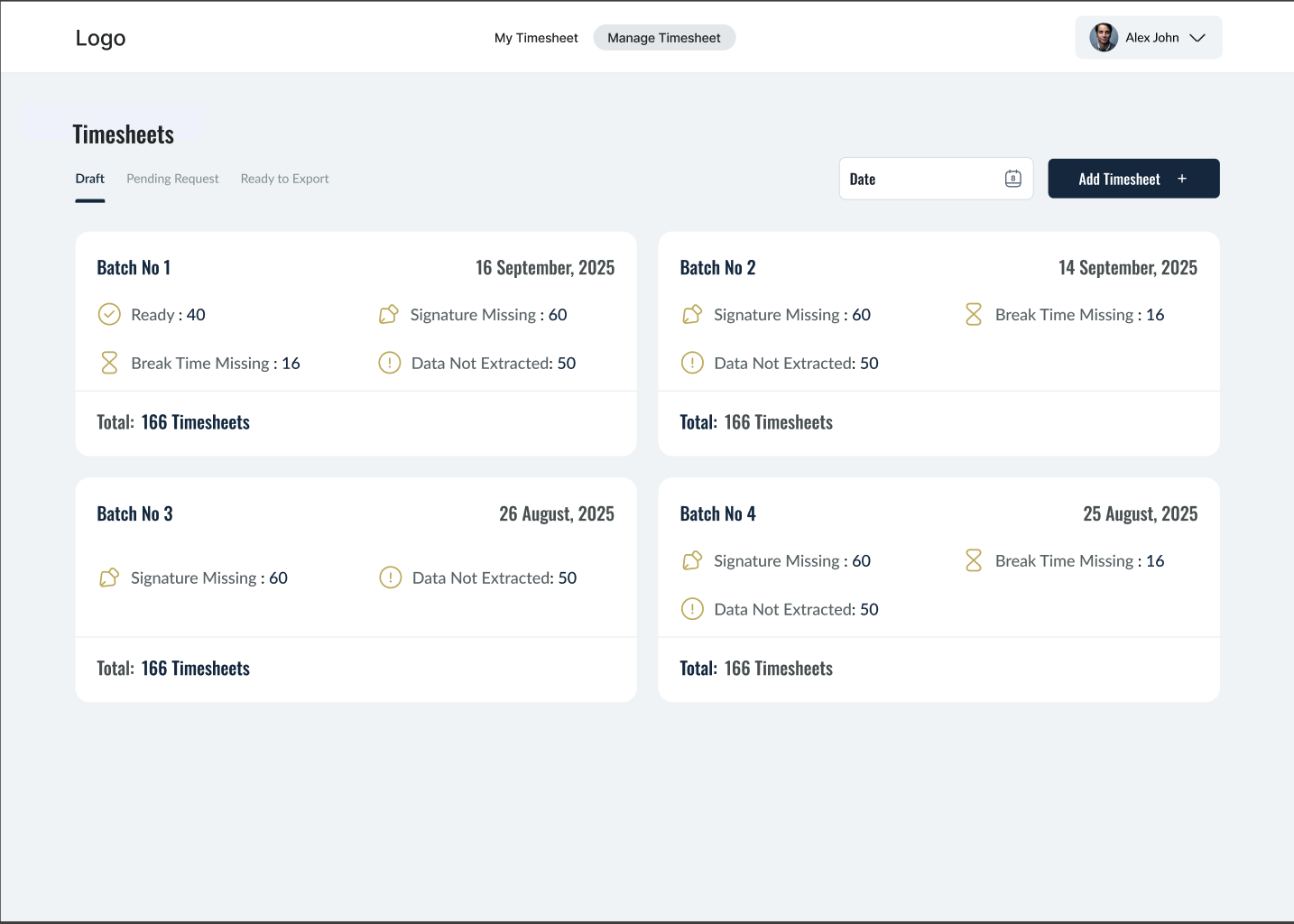Select Manage Timesheet in the navigation bar
Screen dimensions: 1294x924
664,37
